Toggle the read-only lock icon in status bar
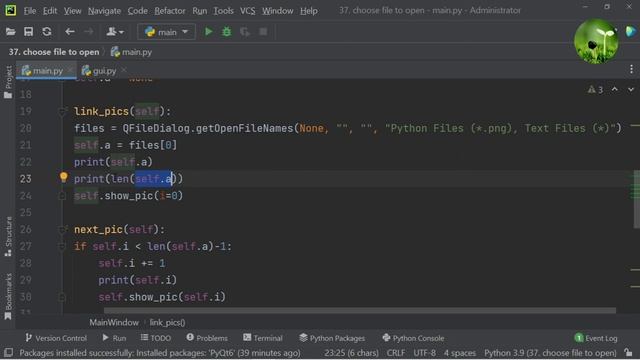Screen dimensions: 640x360 pyautogui.click(x=629, y=352)
